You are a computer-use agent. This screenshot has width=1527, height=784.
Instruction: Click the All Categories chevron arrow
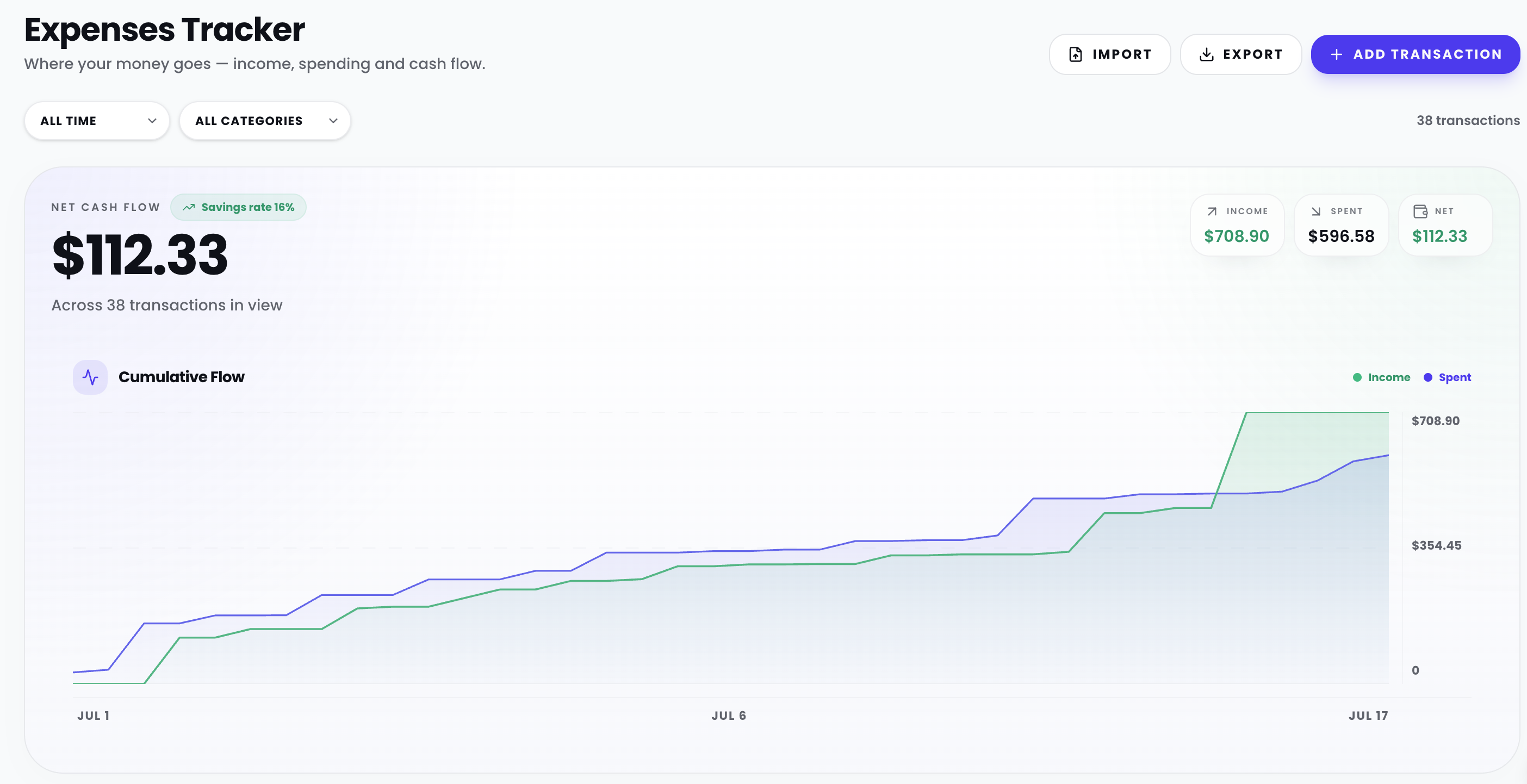pyautogui.click(x=333, y=121)
